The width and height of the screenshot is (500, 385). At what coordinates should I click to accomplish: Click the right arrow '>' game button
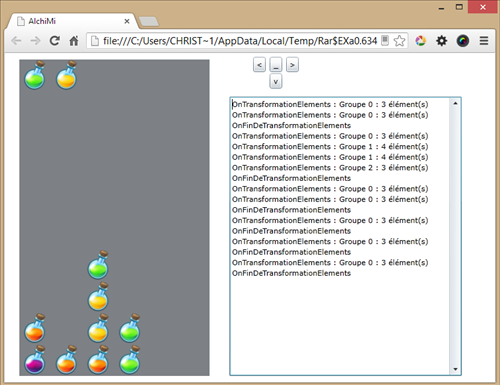(292, 65)
